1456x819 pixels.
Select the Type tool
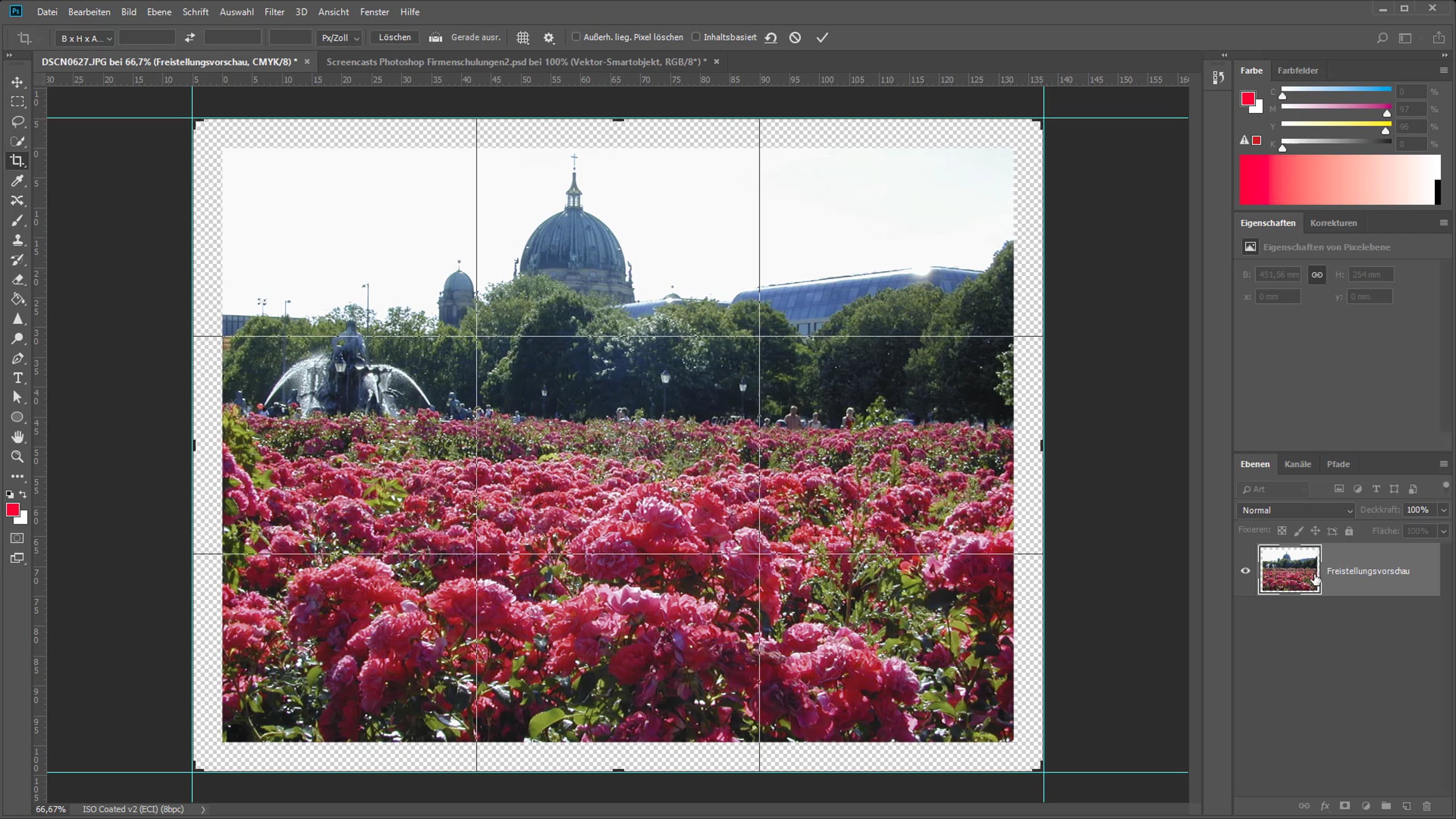coord(18,378)
